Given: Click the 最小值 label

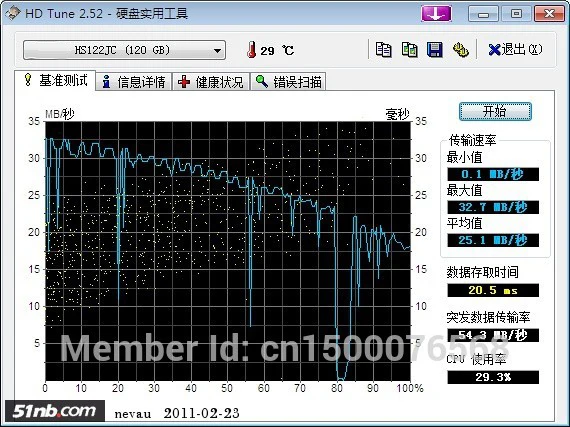Looking at the screenshot, I should click(x=465, y=158).
